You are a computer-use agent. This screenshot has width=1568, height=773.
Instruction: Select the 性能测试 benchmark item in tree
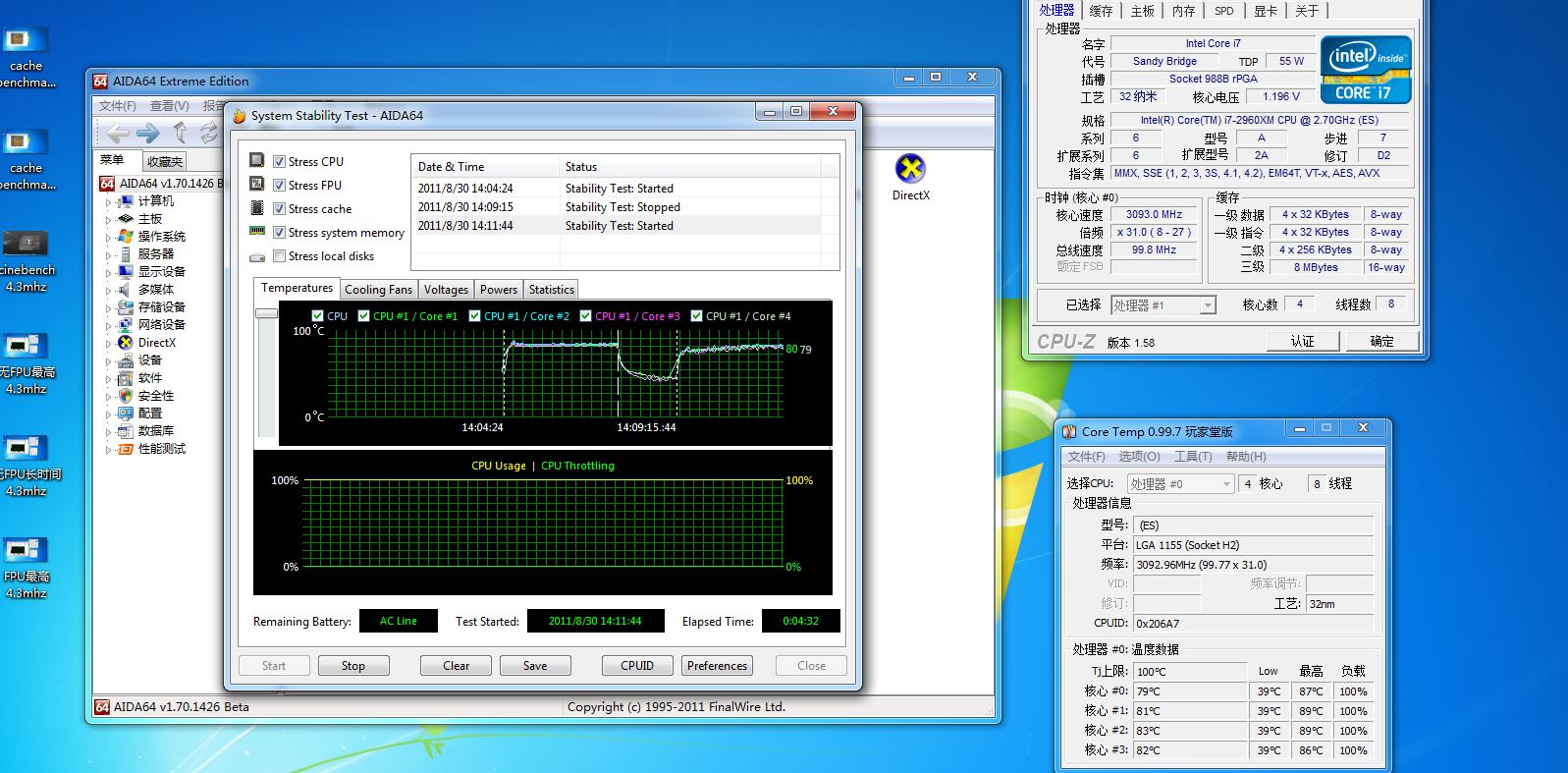(161, 449)
